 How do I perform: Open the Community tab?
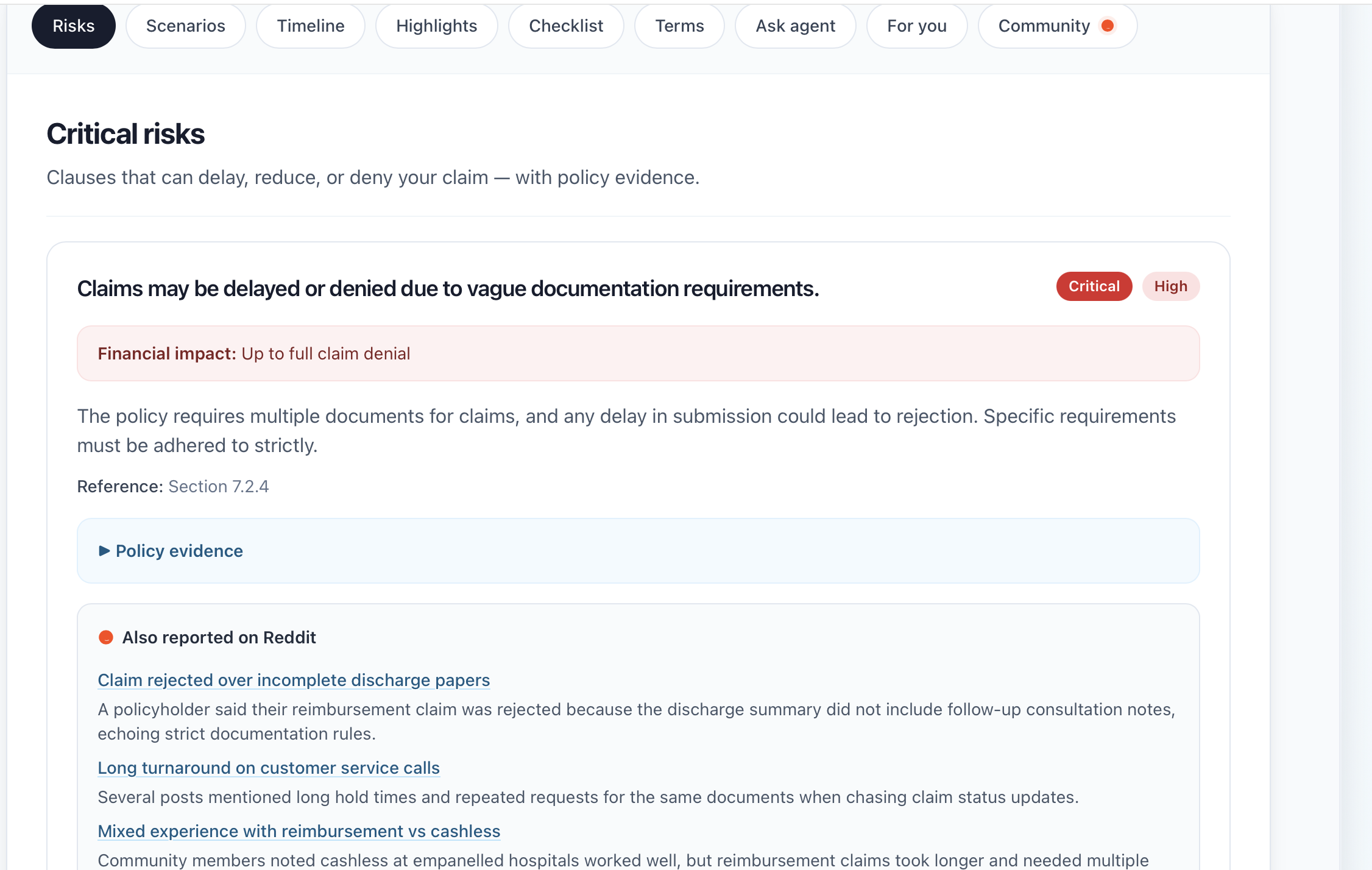pos(1057,26)
